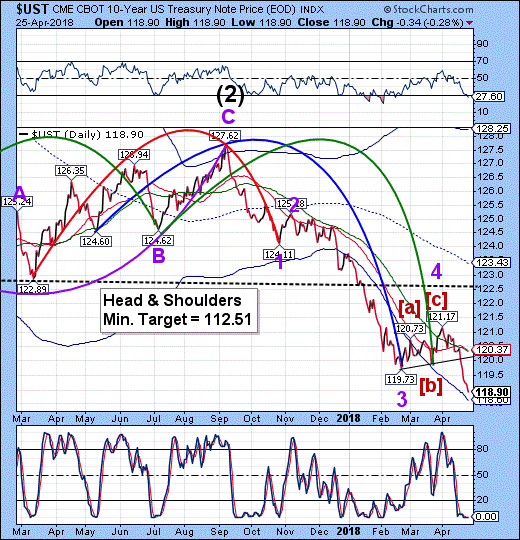Click the red [c] wave label
Screen dimensions: 520x540
pos(437,300)
